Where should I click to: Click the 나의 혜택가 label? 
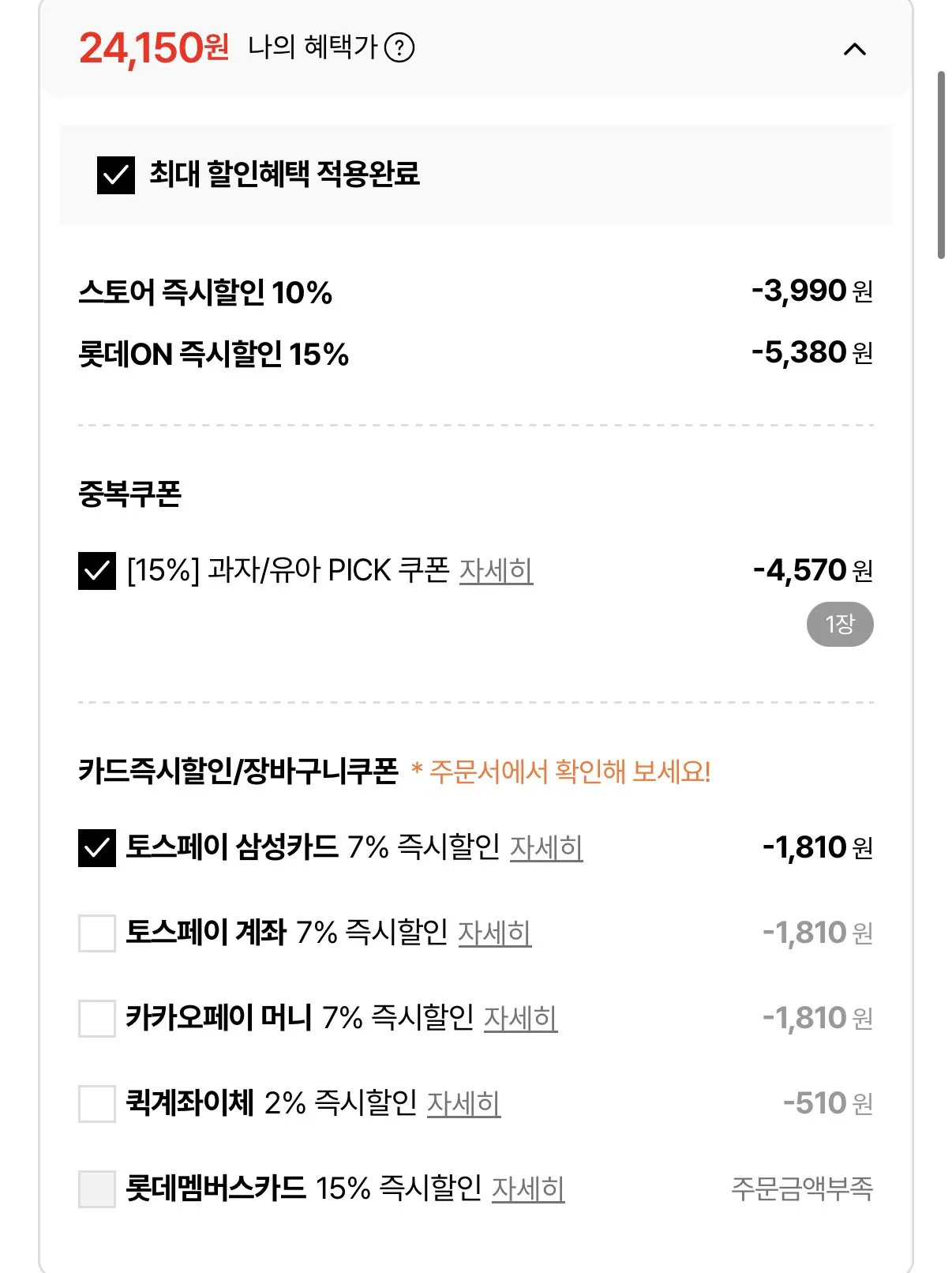[x=313, y=47]
